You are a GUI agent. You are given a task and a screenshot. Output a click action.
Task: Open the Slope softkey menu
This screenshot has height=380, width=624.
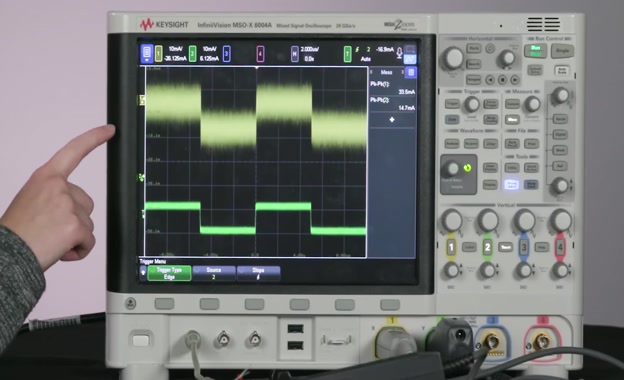coord(258,273)
